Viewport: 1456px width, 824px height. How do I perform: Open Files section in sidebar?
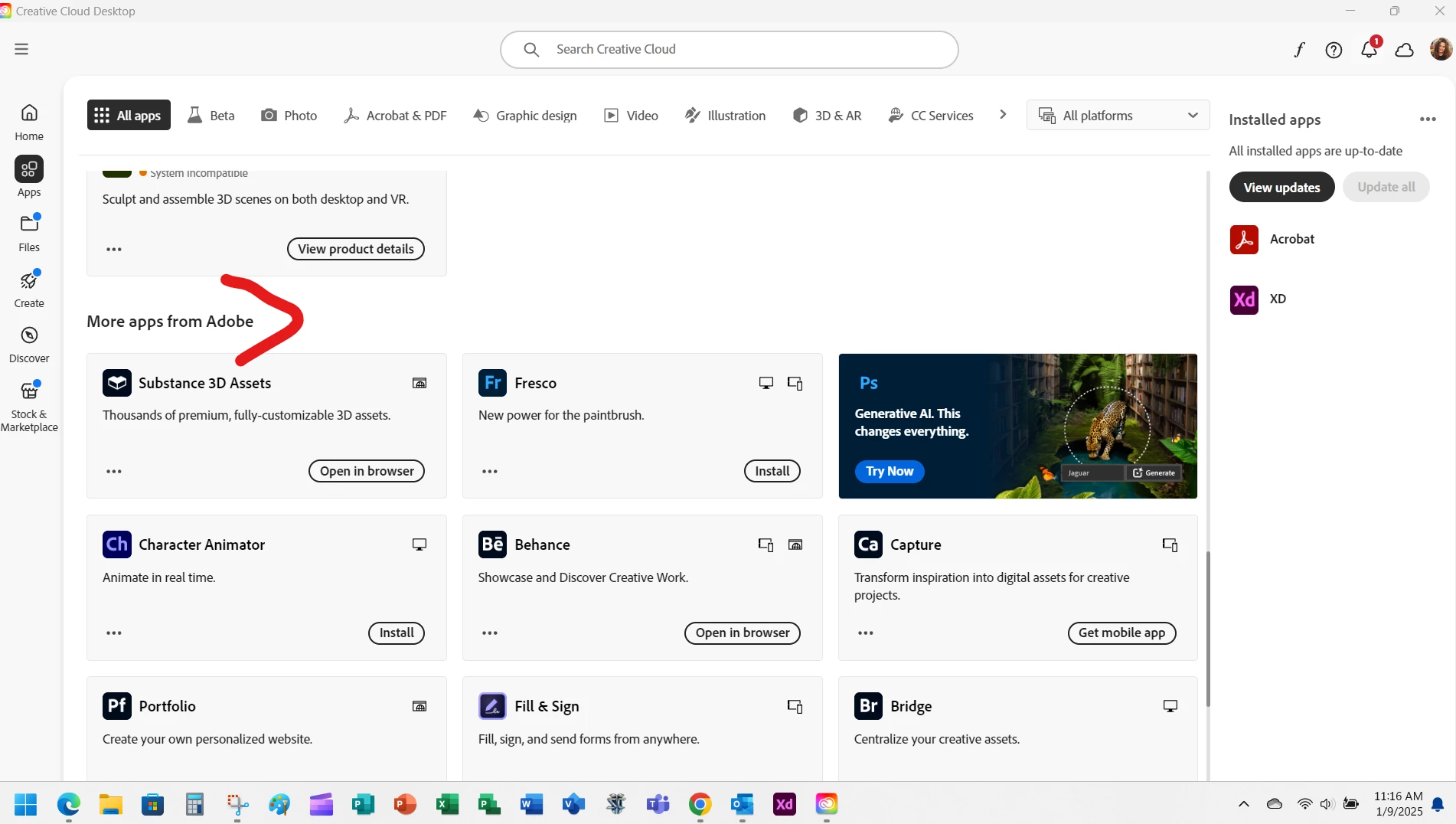click(29, 233)
